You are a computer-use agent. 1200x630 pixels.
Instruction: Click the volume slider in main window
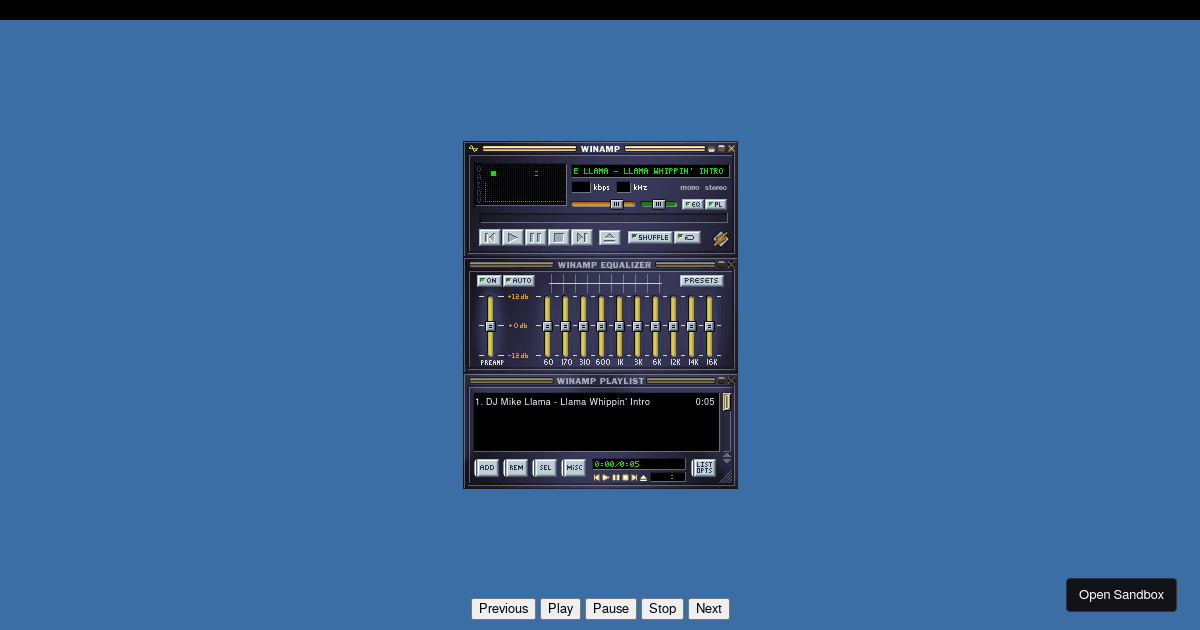coord(603,204)
